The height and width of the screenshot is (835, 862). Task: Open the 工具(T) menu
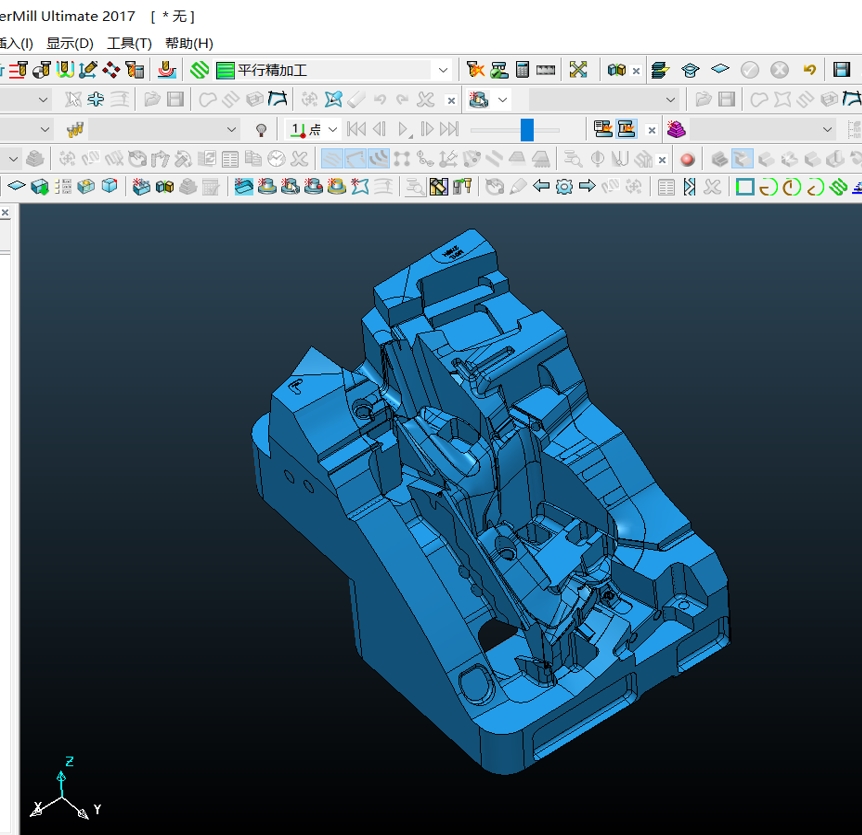129,43
